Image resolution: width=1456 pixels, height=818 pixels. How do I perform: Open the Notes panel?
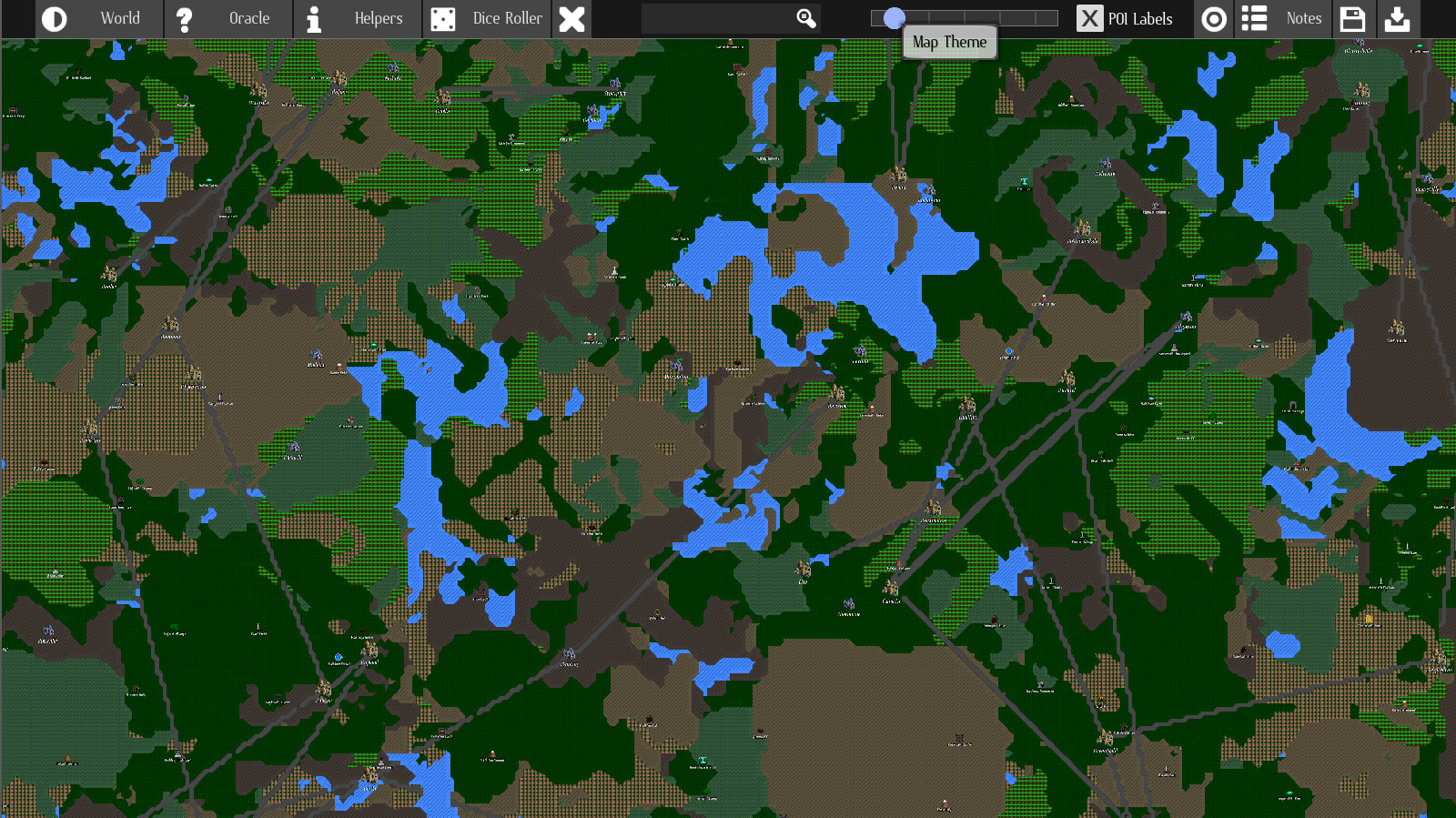click(1303, 19)
